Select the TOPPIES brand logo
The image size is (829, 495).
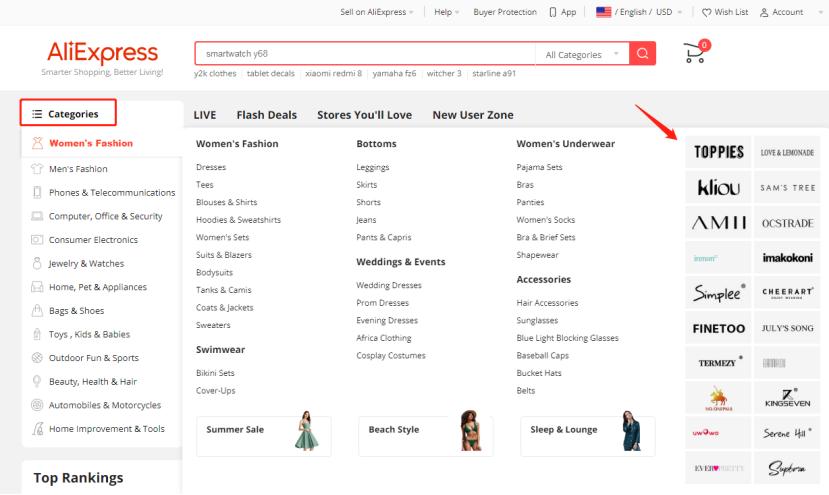tap(718, 153)
